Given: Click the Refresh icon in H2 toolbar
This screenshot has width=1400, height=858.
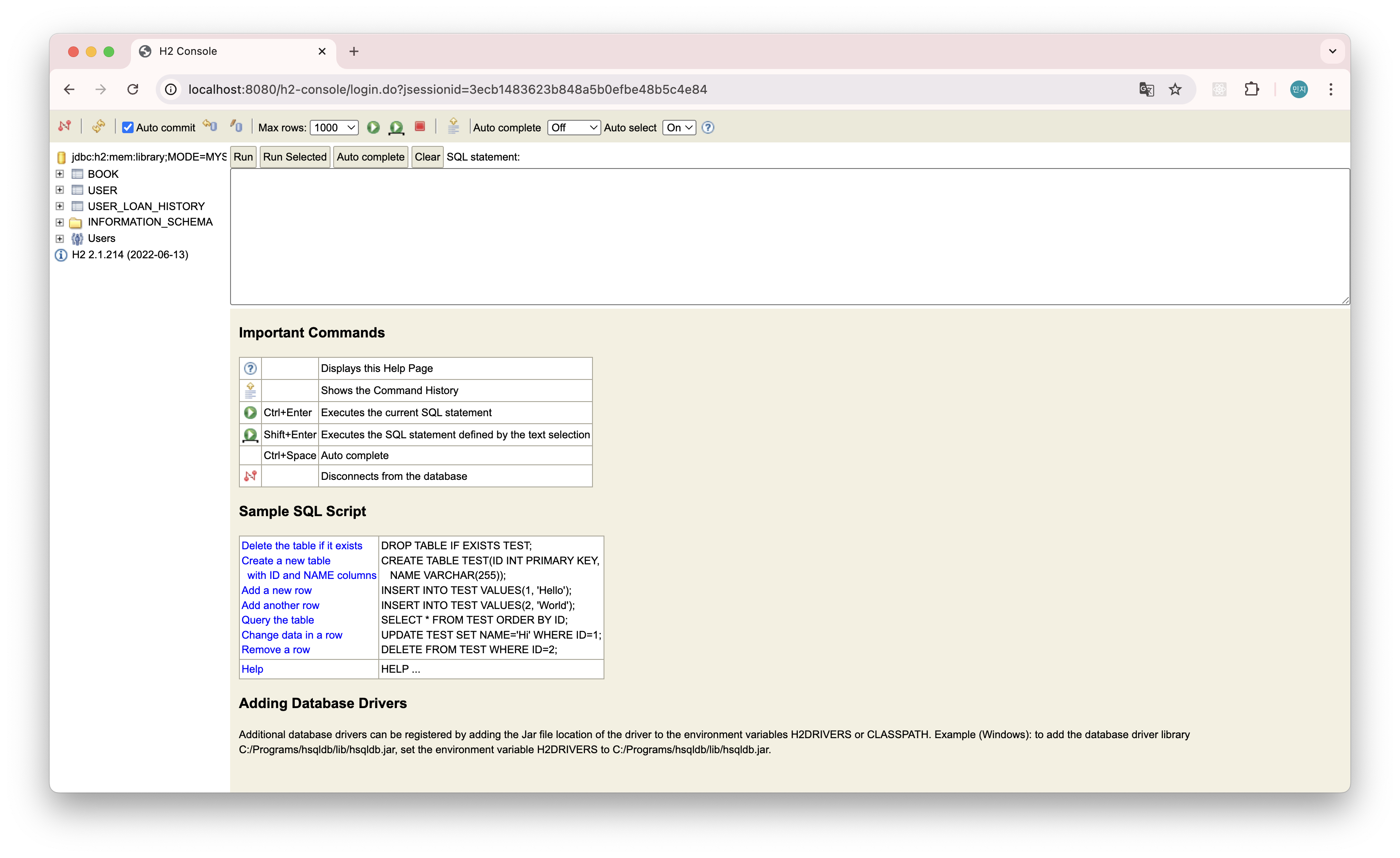Looking at the screenshot, I should pos(99,126).
